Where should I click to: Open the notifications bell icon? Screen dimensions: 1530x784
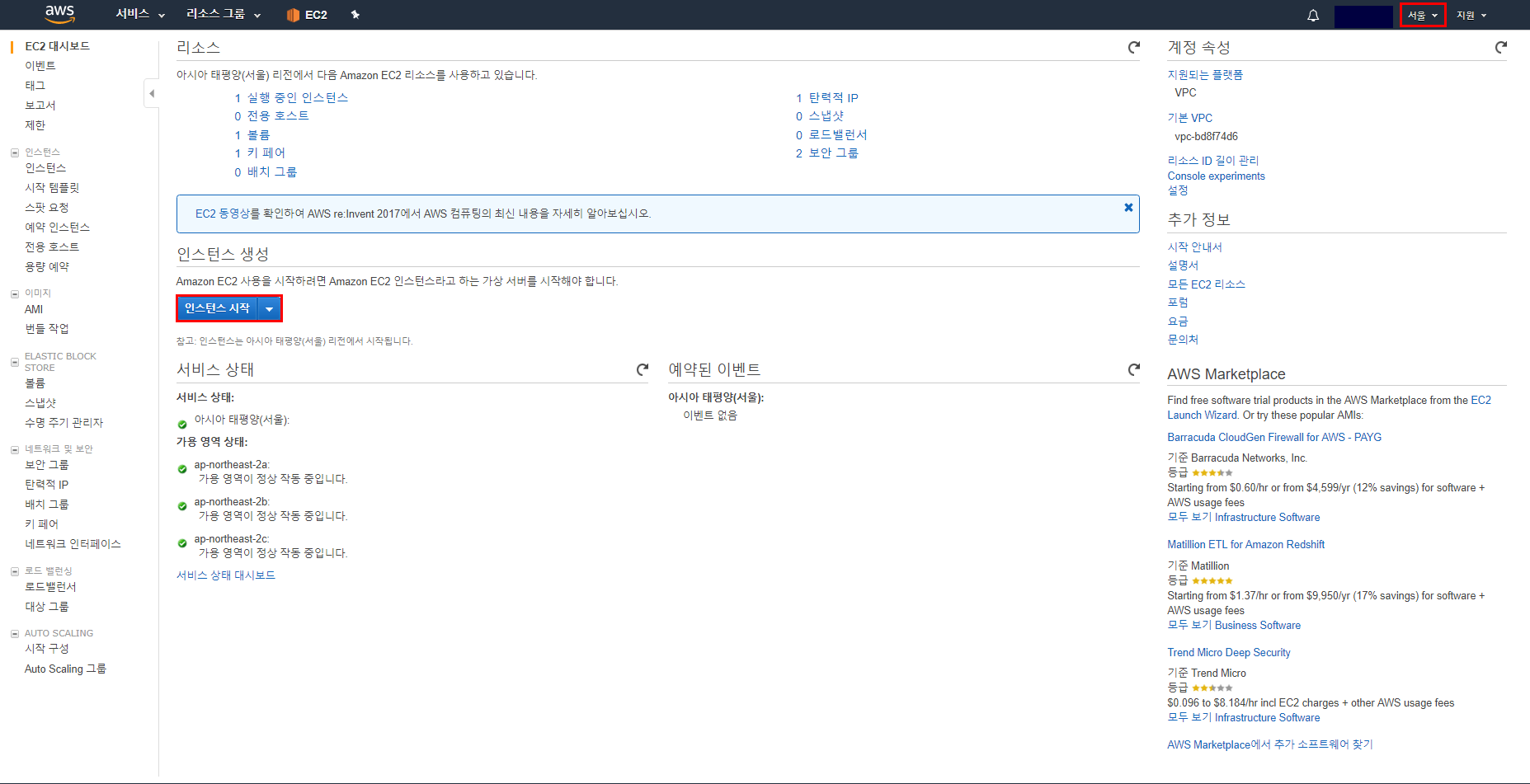click(x=1313, y=15)
